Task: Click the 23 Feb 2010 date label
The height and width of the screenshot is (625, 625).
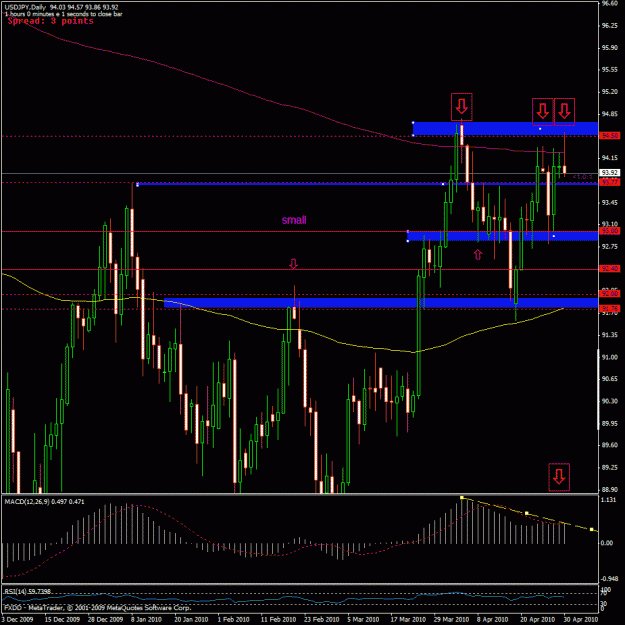Action: 321,619
